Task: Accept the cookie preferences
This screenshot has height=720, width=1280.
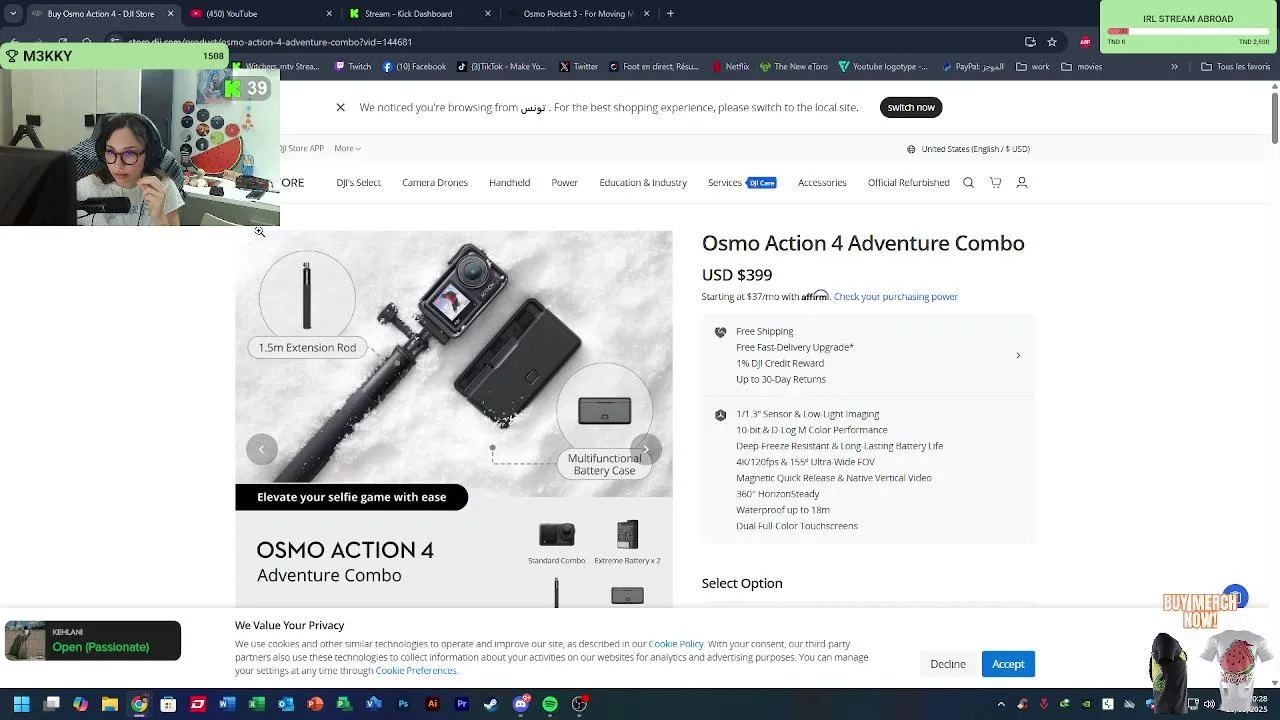Action: point(1008,664)
